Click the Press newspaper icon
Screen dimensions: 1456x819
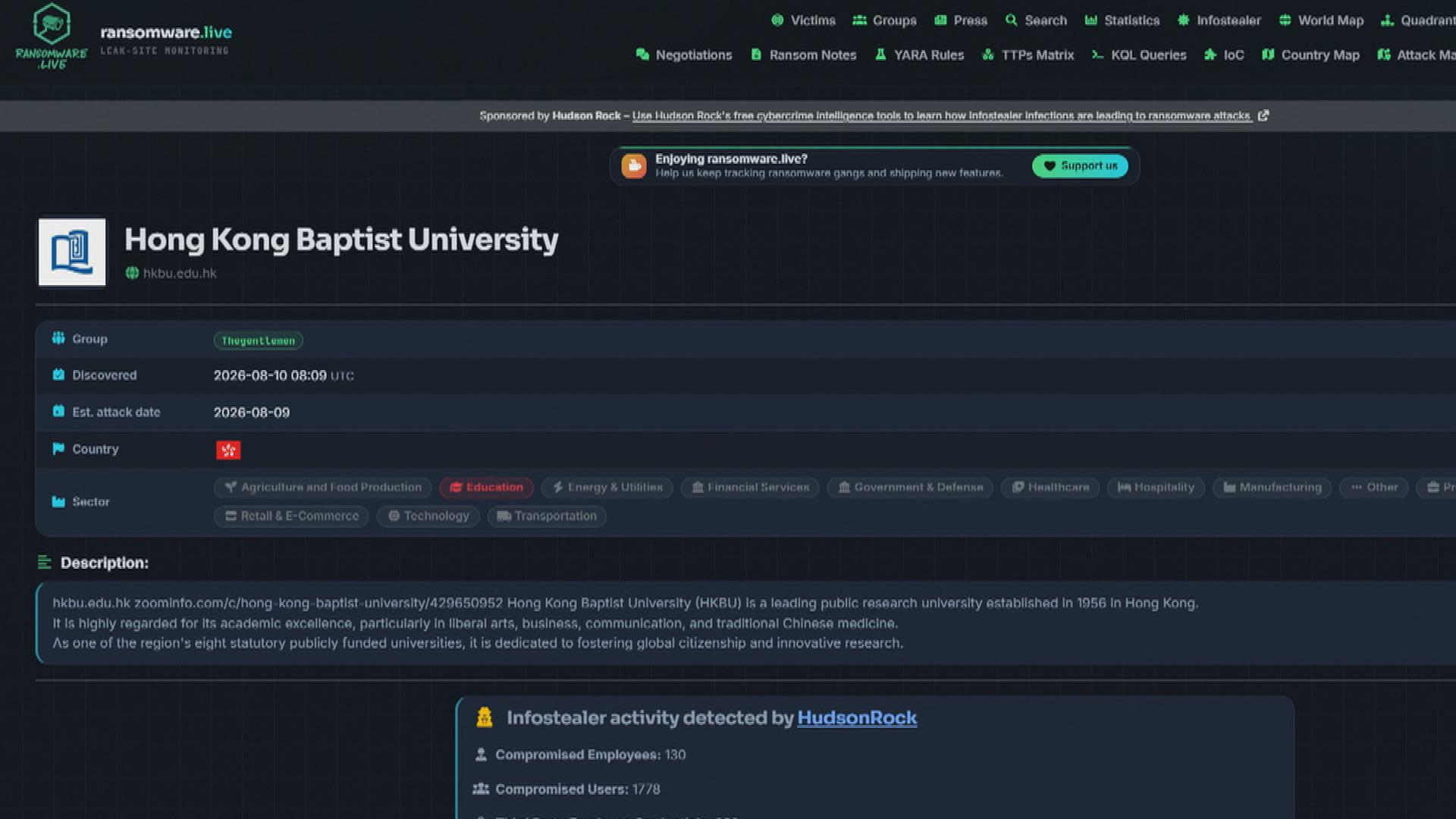940,20
